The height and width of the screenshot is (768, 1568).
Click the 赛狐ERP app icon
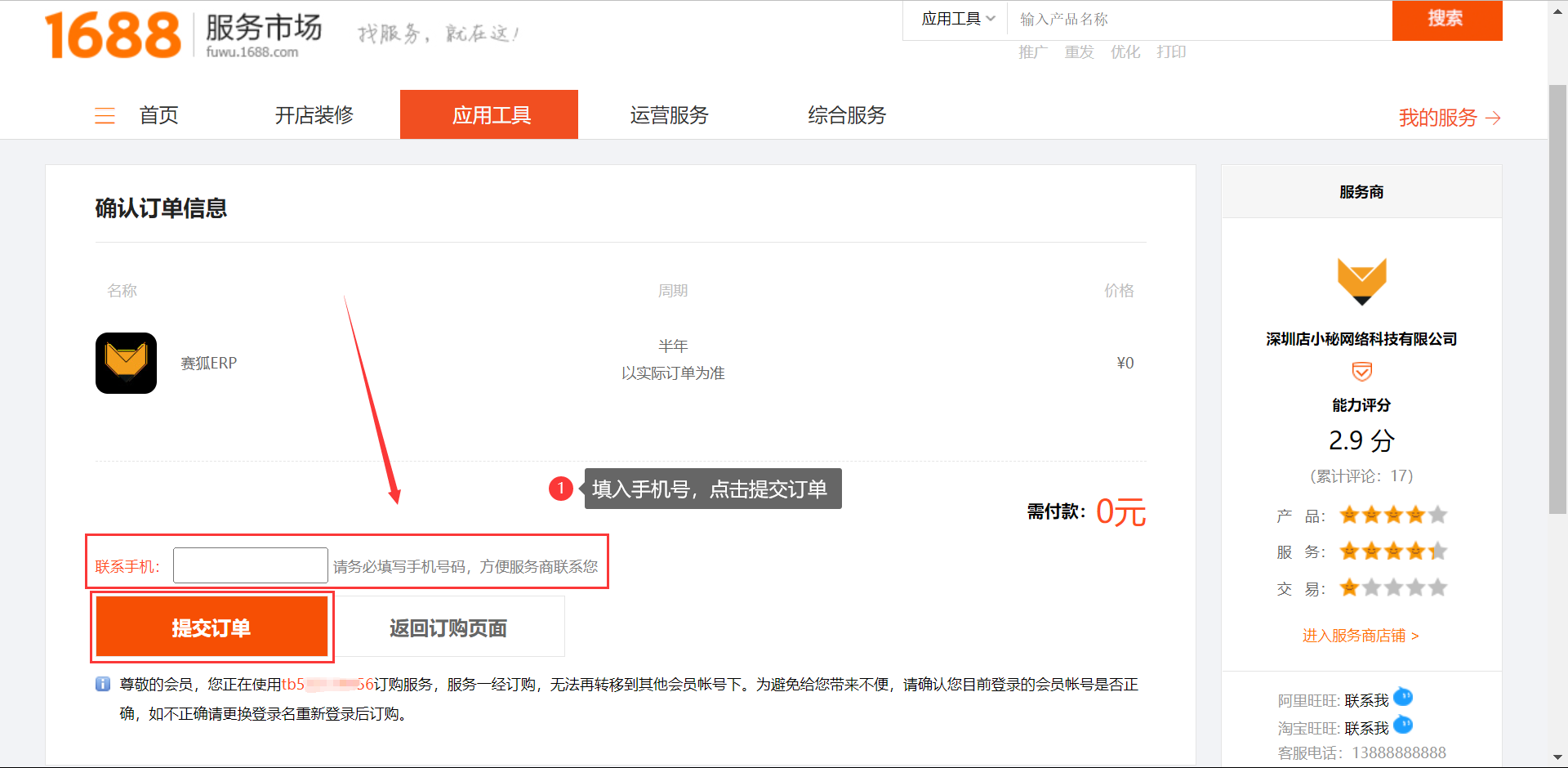[126, 363]
